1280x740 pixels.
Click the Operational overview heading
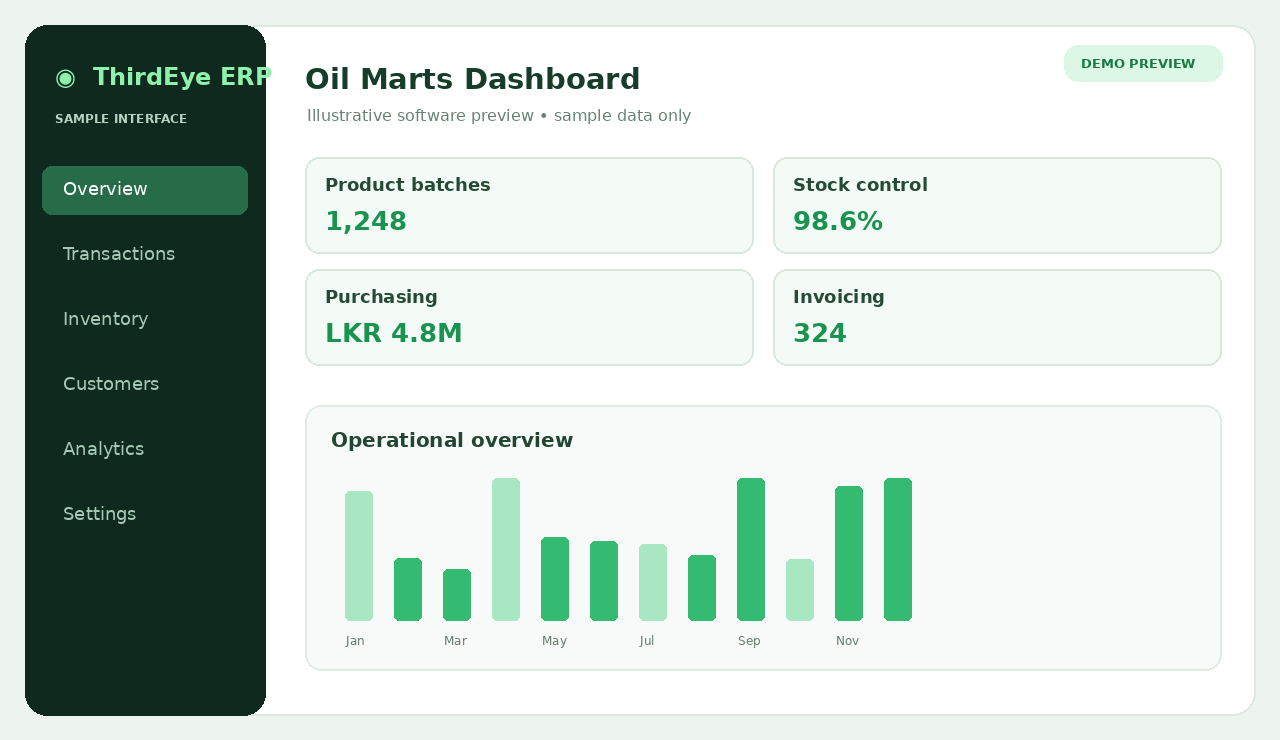click(452, 441)
